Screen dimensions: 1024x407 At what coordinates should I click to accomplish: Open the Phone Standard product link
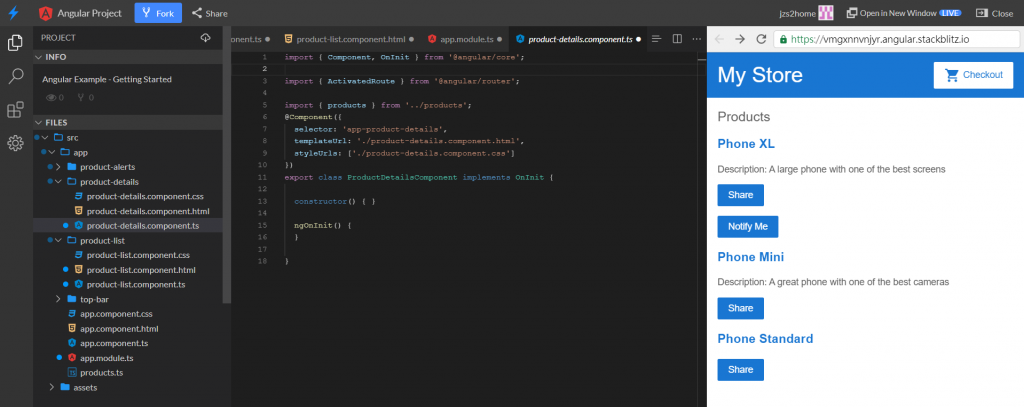[765, 339]
